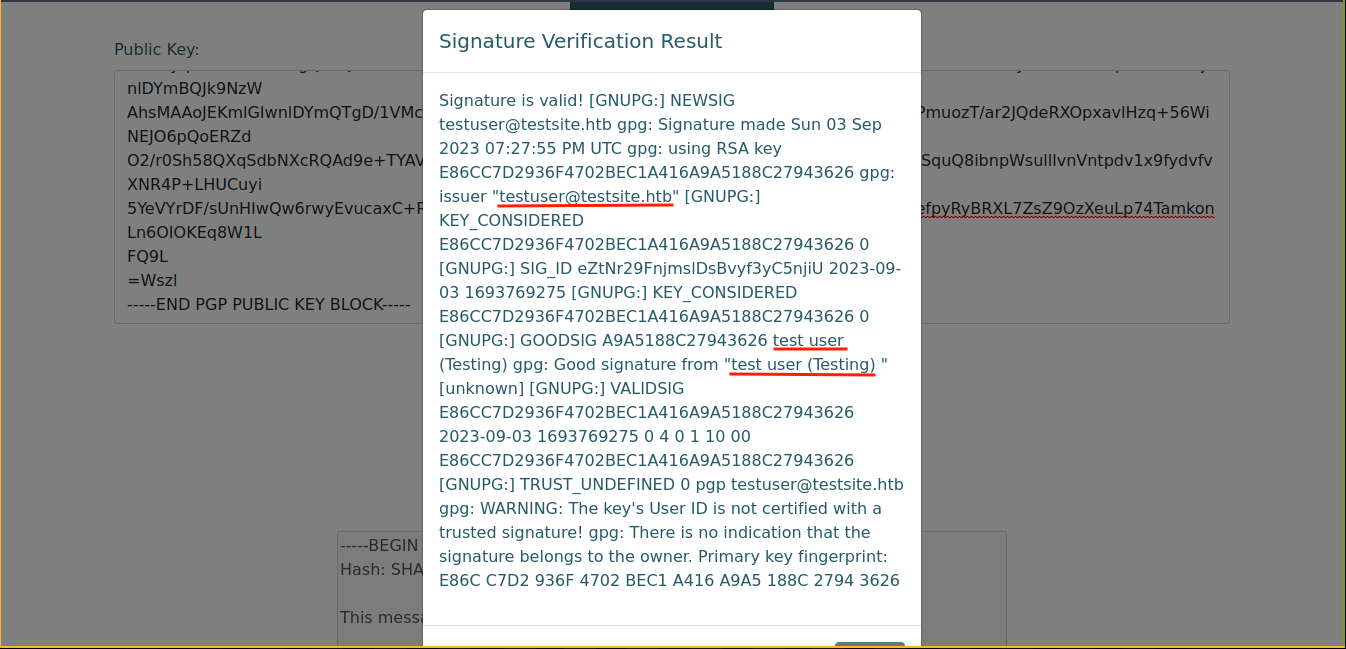
Task: Click the "XNR4P+LHUCuyi" line in the public key
Action: (194, 184)
